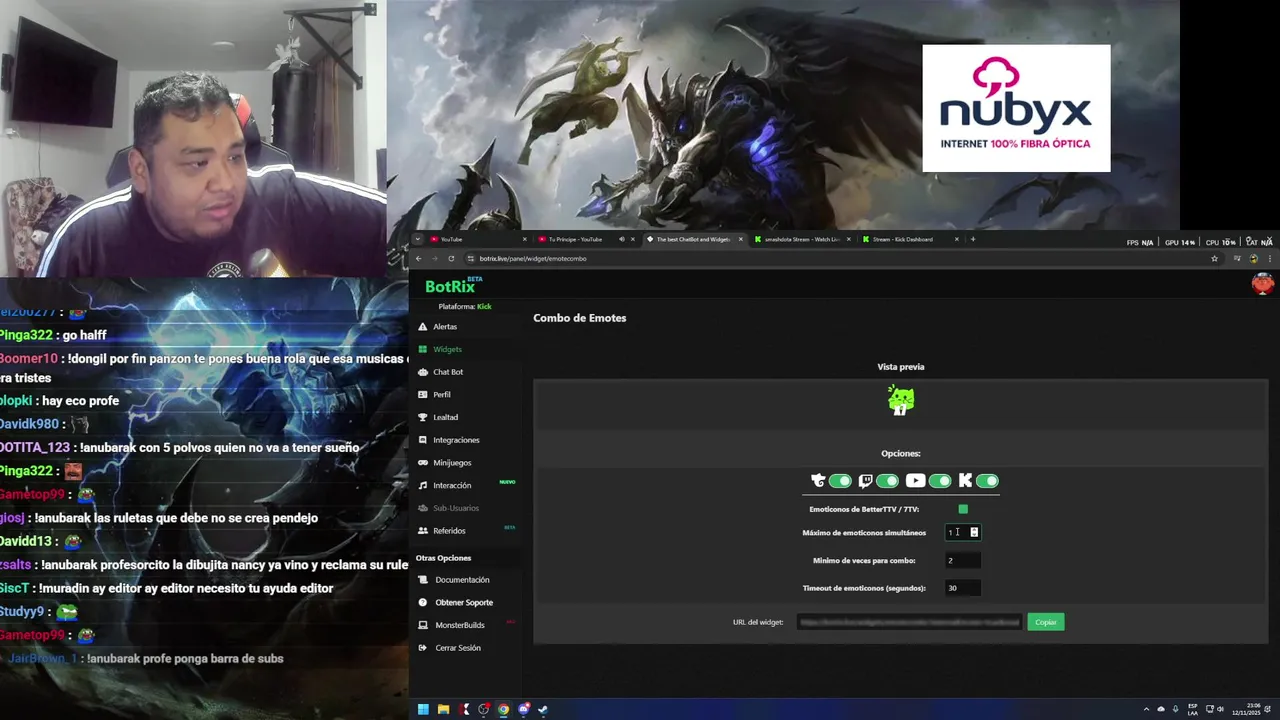Open Alertas in the BotRix sidebar
The height and width of the screenshot is (720, 1280).
pyautogui.click(x=445, y=327)
